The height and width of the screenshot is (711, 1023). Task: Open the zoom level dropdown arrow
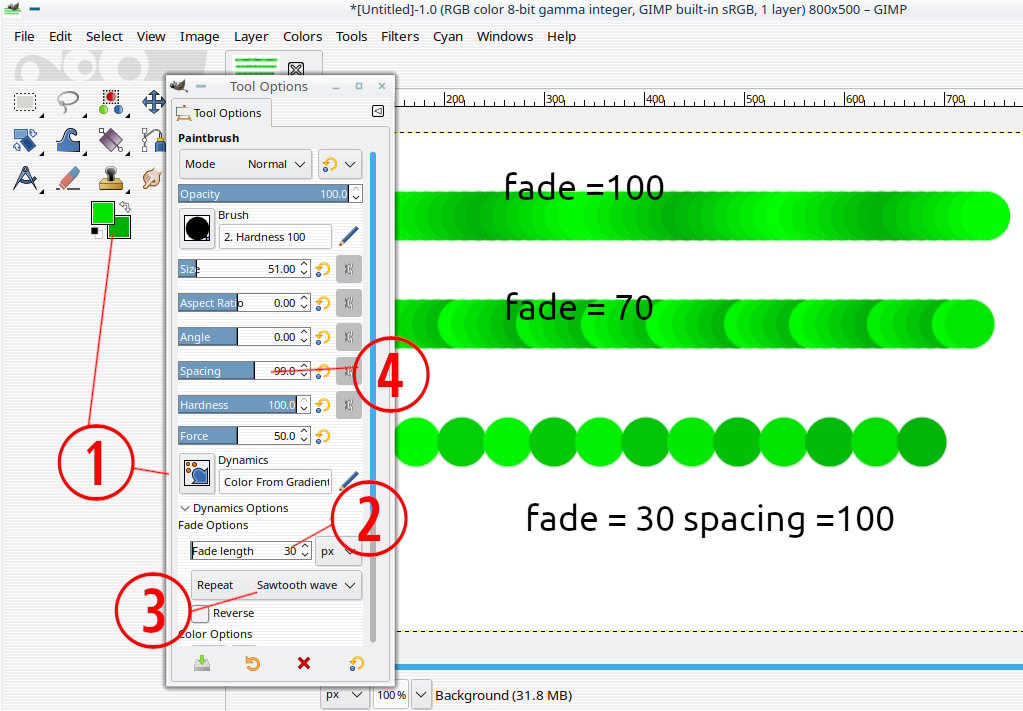[422, 695]
